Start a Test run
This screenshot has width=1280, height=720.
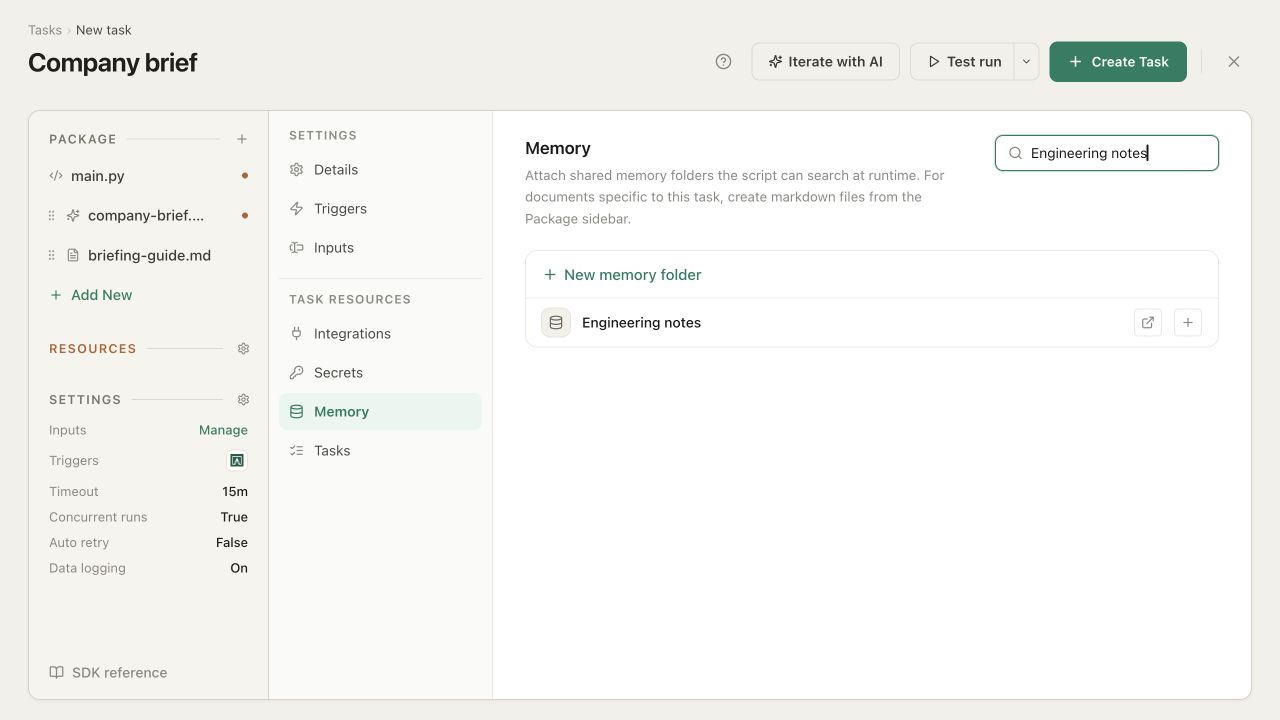(963, 62)
